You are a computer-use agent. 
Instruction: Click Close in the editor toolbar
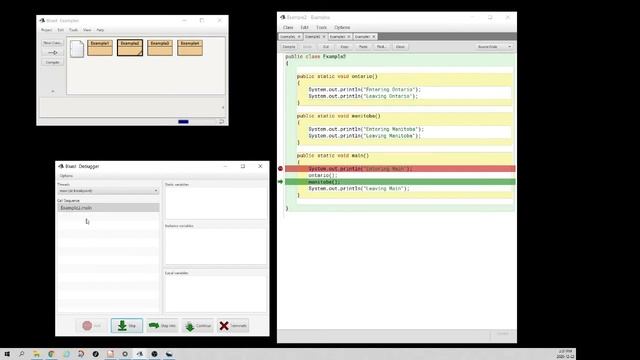(x=400, y=47)
